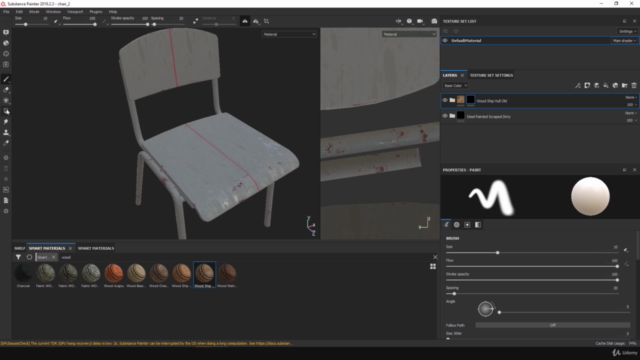Select the Polygon Fill tool
This screenshot has height=360, width=640.
(x=6, y=111)
